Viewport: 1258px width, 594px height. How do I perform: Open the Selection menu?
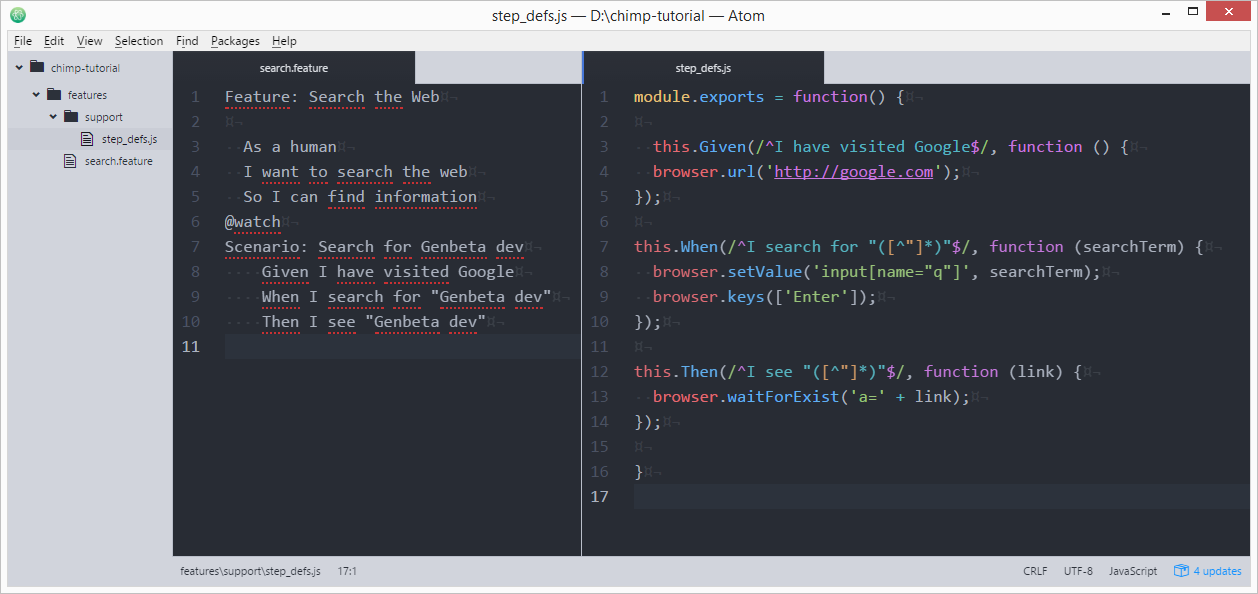pyautogui.click(x=139, y=41)
